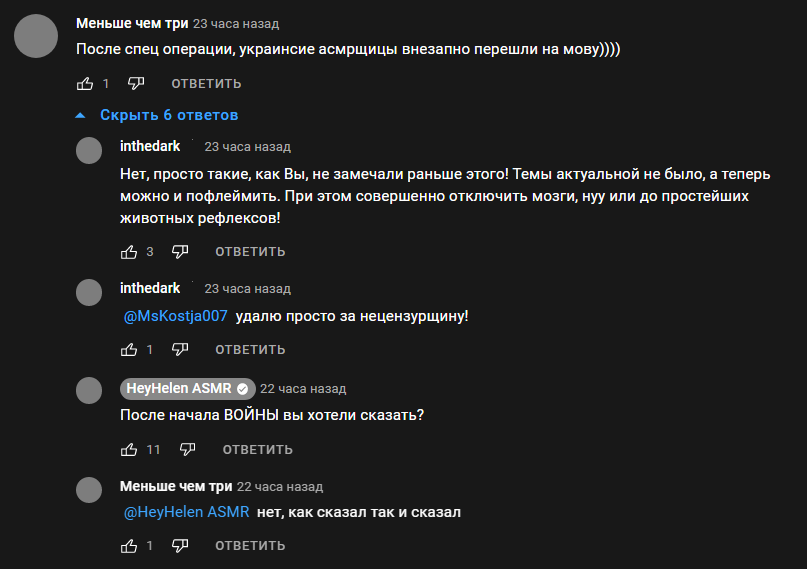Like HeyHelen ASMR's reply with 11 likes
The width and height of the screenshot is (807, 569).
(129, 450)
